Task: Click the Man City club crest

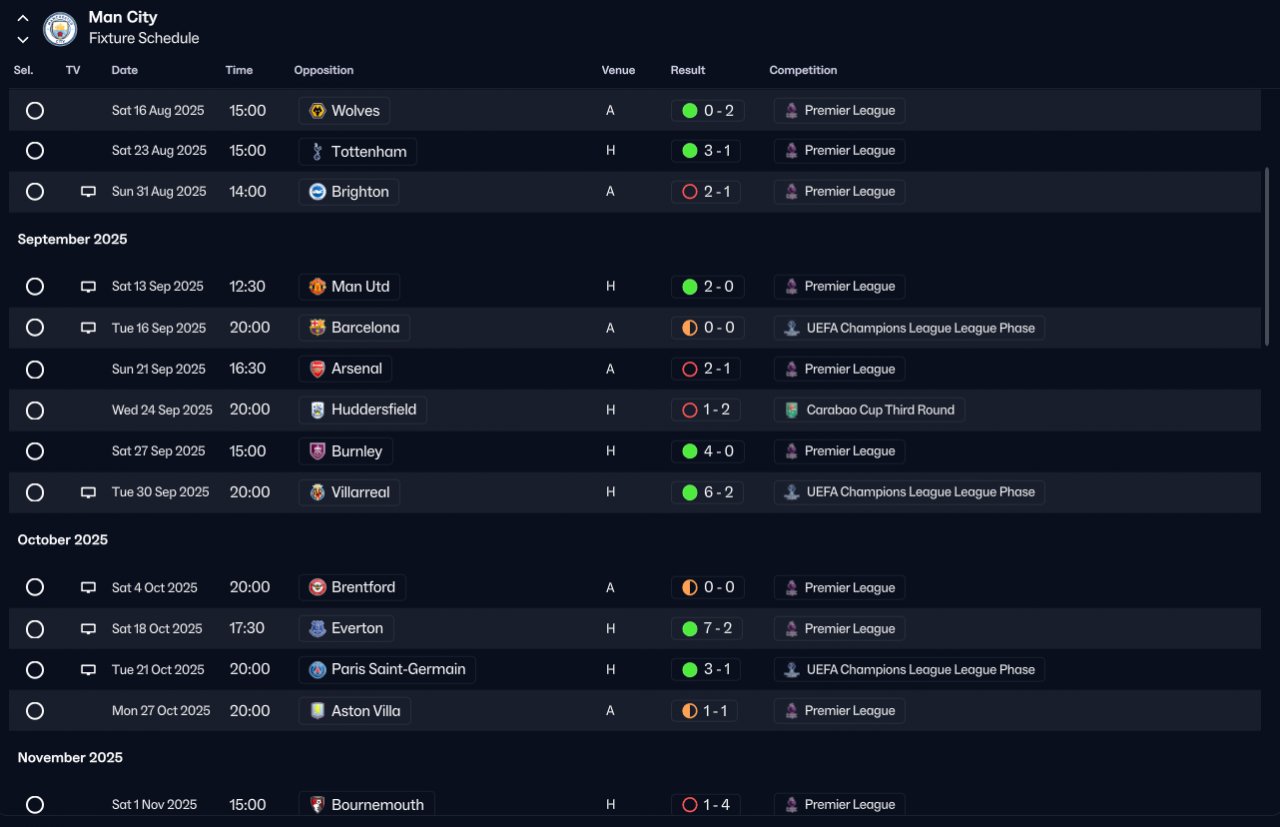Action: (60, 28)
